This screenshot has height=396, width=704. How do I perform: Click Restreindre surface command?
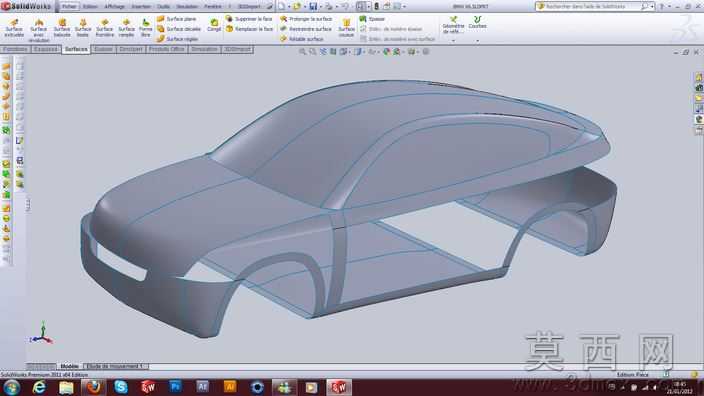coord(305,29)
